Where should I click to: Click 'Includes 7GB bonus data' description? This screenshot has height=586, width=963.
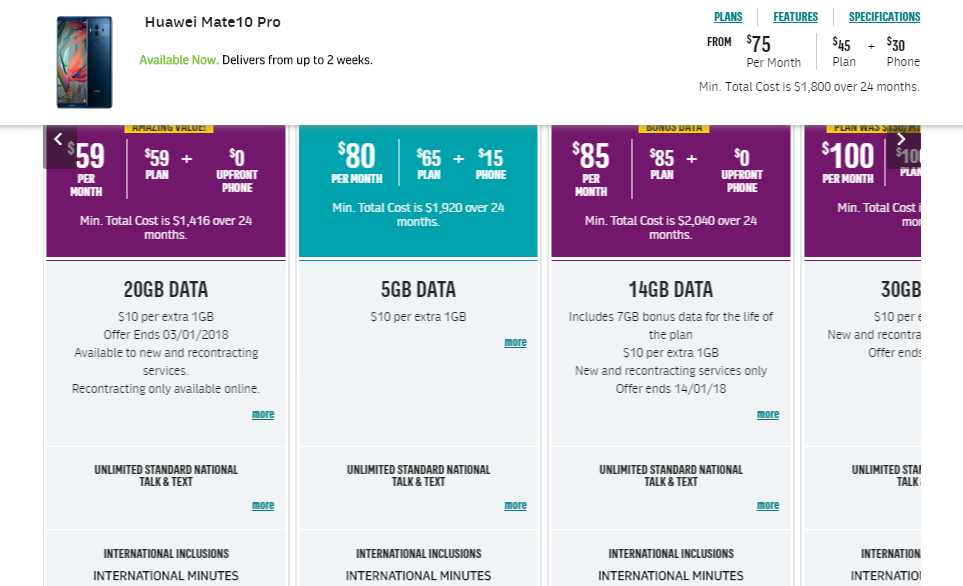(x=671, y=326)
